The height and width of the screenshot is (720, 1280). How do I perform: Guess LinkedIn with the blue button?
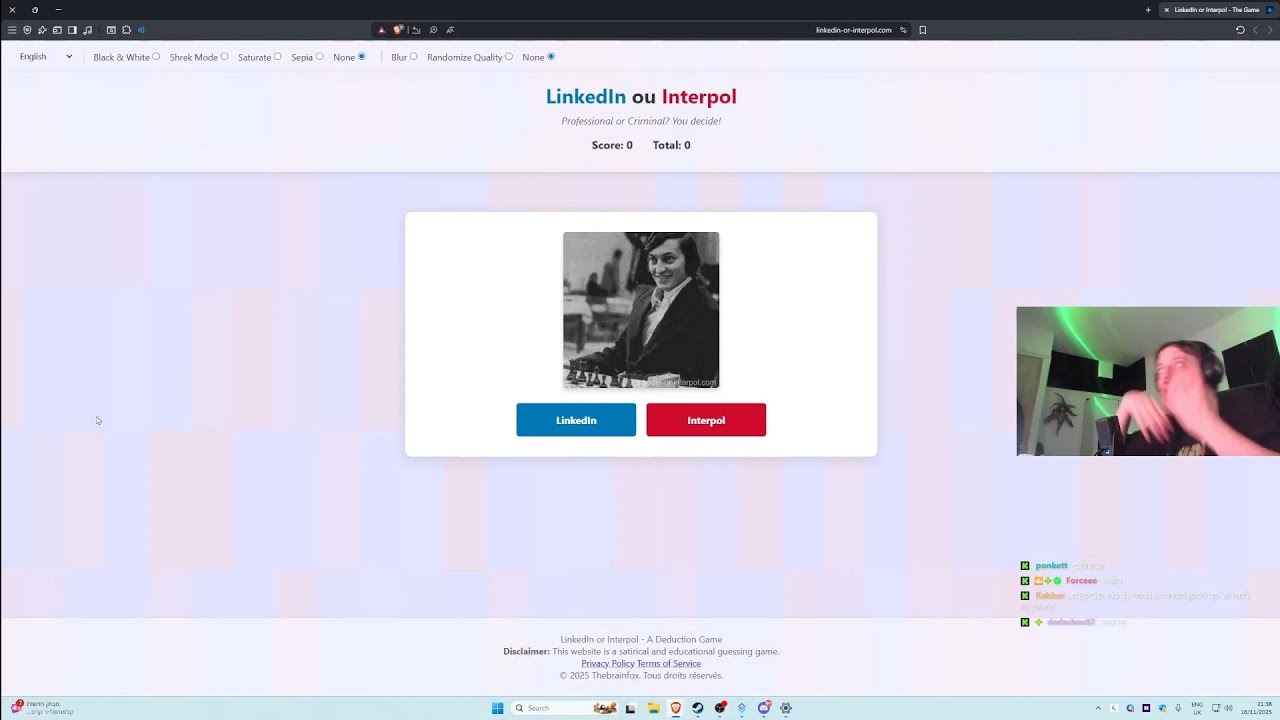point(576,420)
